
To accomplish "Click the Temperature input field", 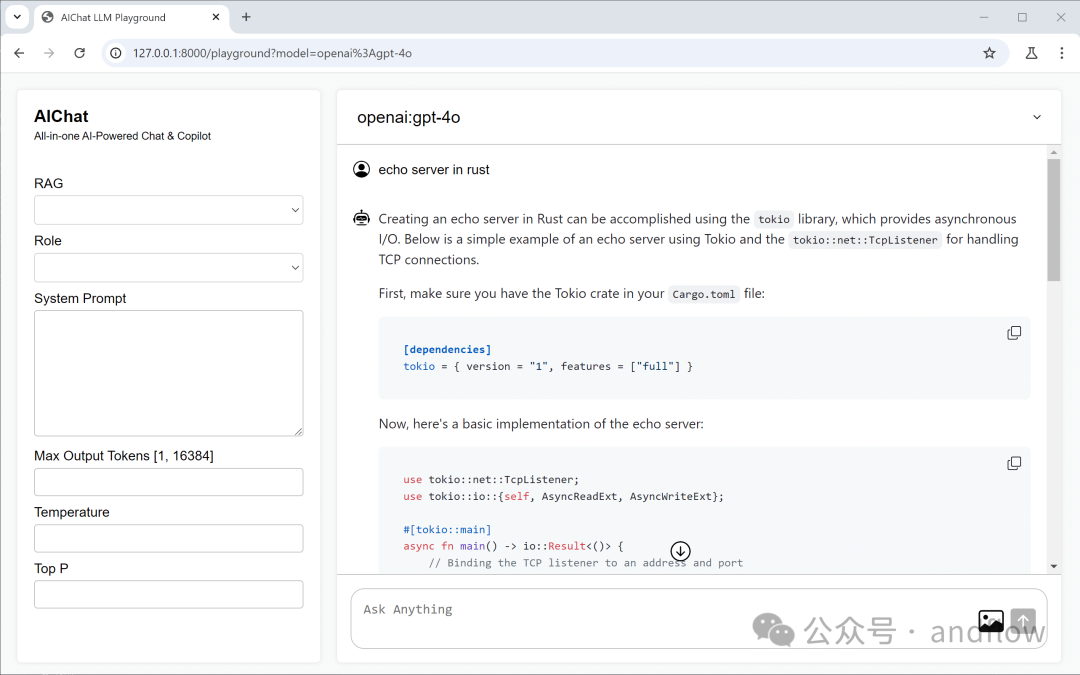I will click(x=169, y=539).
